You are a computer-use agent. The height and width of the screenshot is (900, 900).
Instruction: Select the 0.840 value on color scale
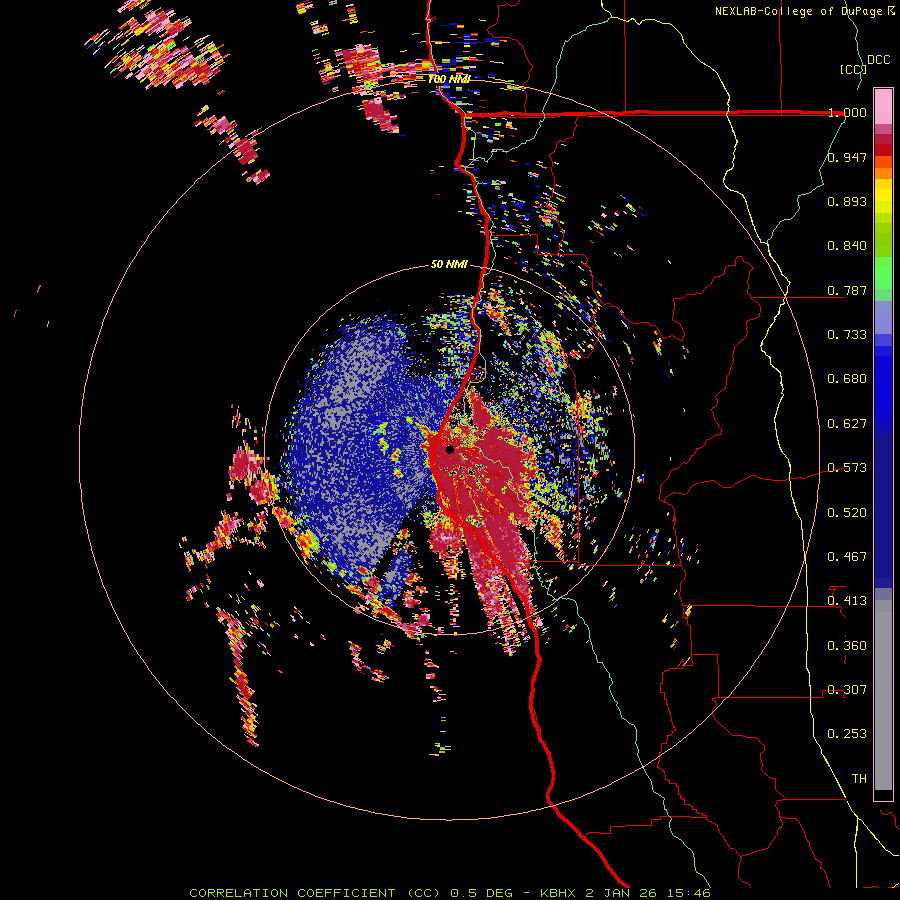847,246
